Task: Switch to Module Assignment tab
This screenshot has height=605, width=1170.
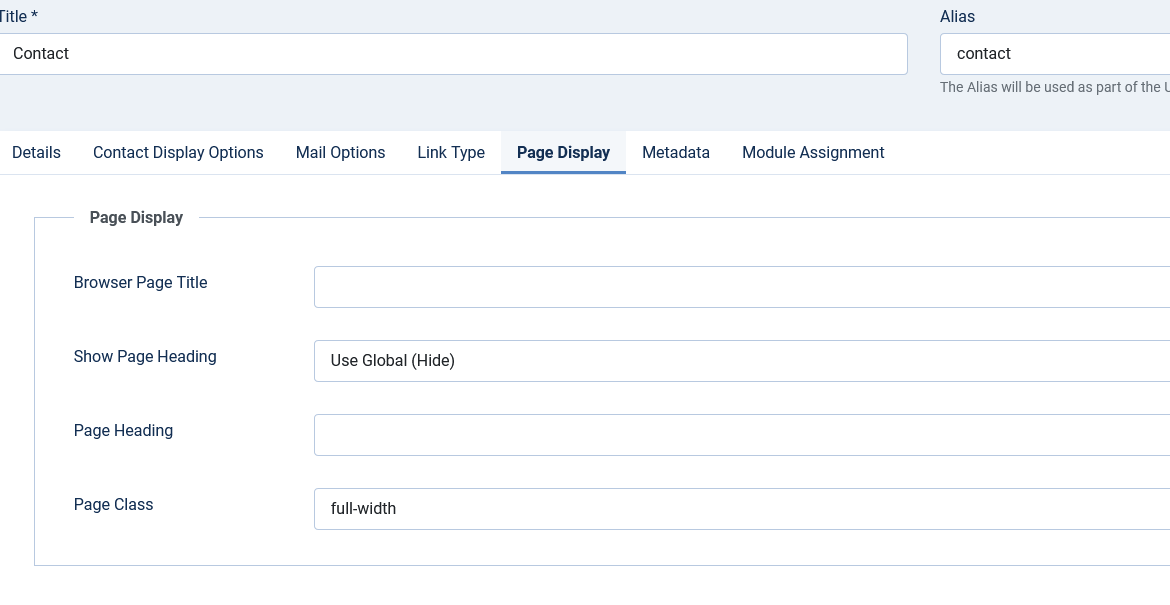Action: pos(813,153)
